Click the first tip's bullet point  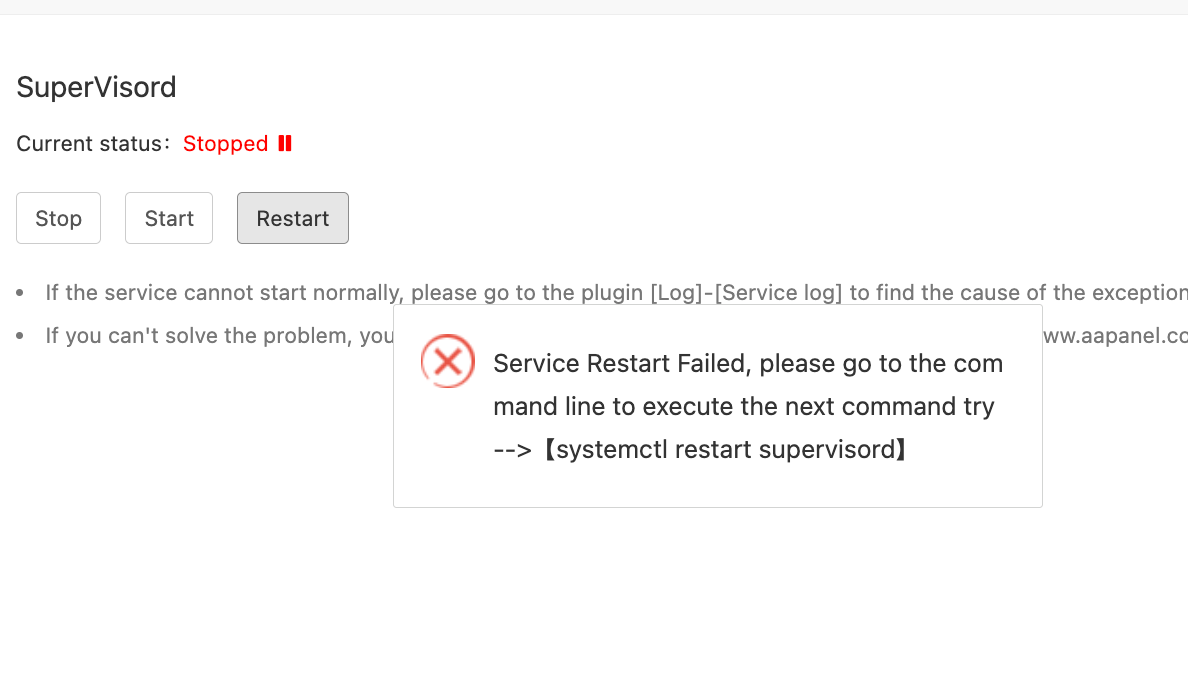pyautogui.click(x=20, y=294)
